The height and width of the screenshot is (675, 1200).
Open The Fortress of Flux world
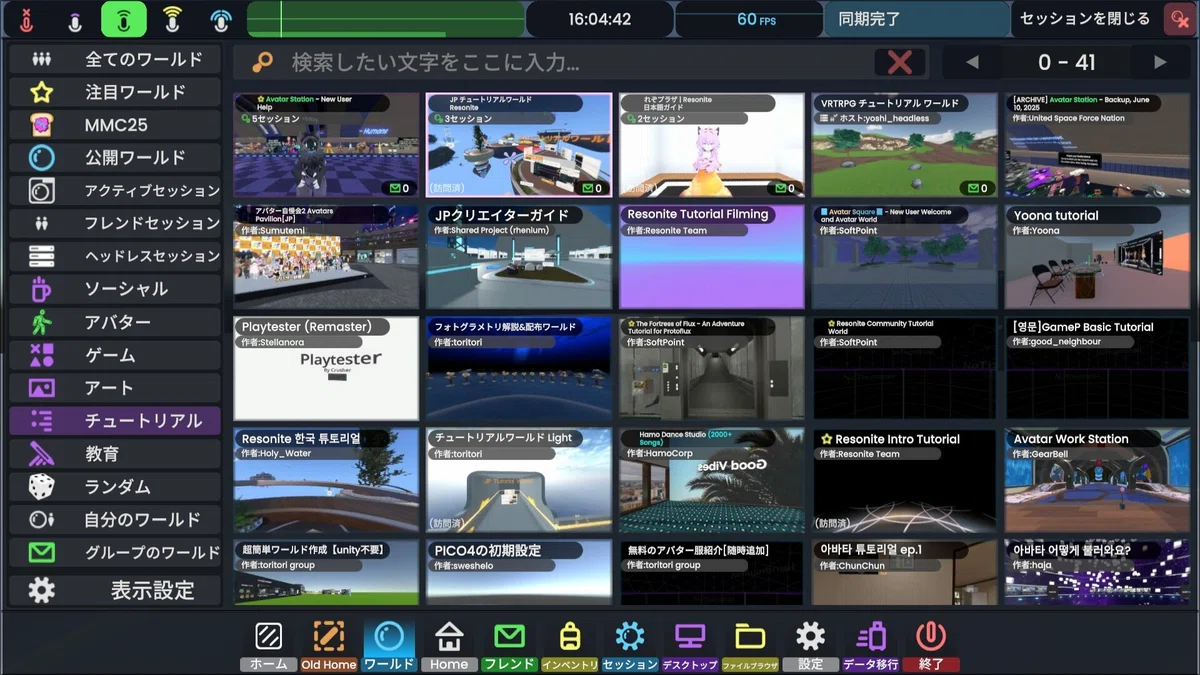[x=712, y=369]
